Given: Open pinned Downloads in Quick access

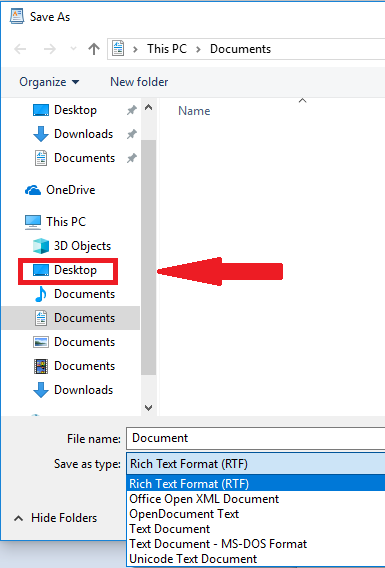Looking at the screenshot, I should click(83, 134).
